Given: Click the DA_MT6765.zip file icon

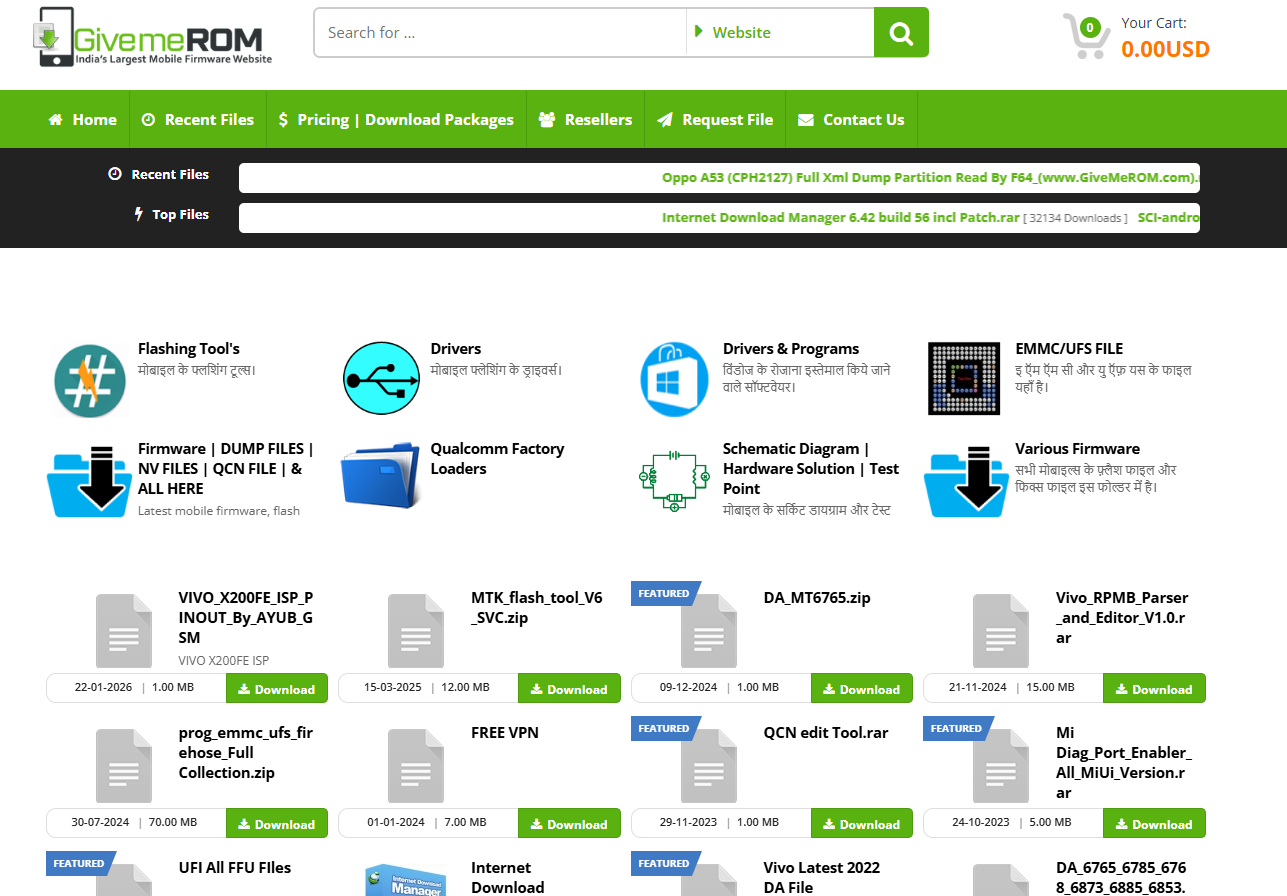Looking at the screenshot, I should 709,631.
